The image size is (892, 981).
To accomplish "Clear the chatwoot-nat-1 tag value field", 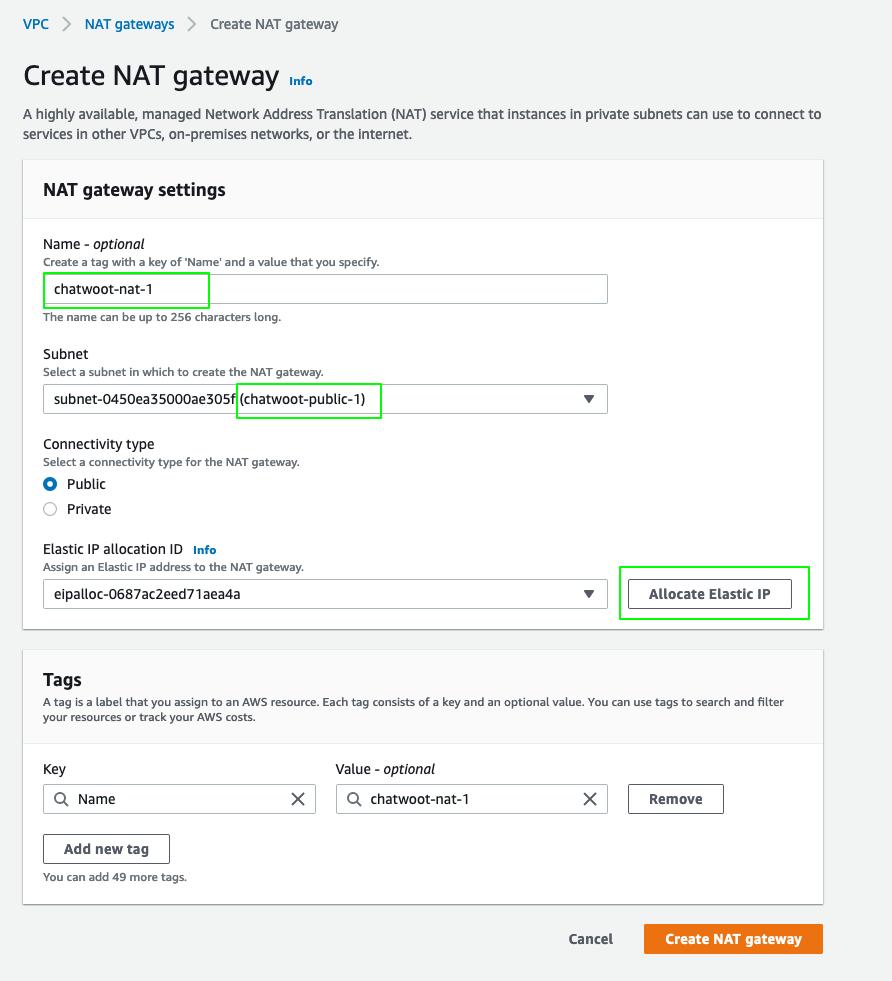I will coord(590,799).
